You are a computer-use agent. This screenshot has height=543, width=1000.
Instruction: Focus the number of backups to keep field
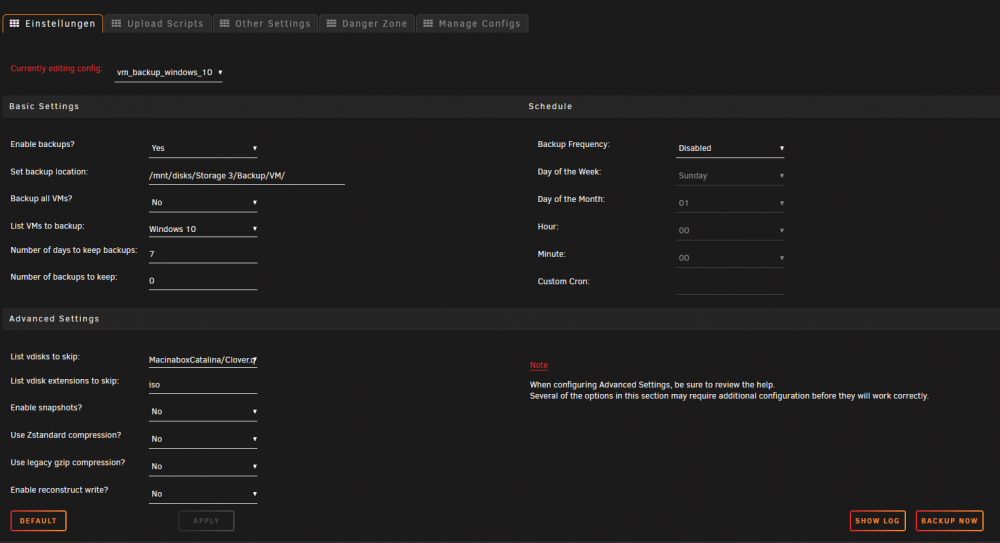coord(203,281)
